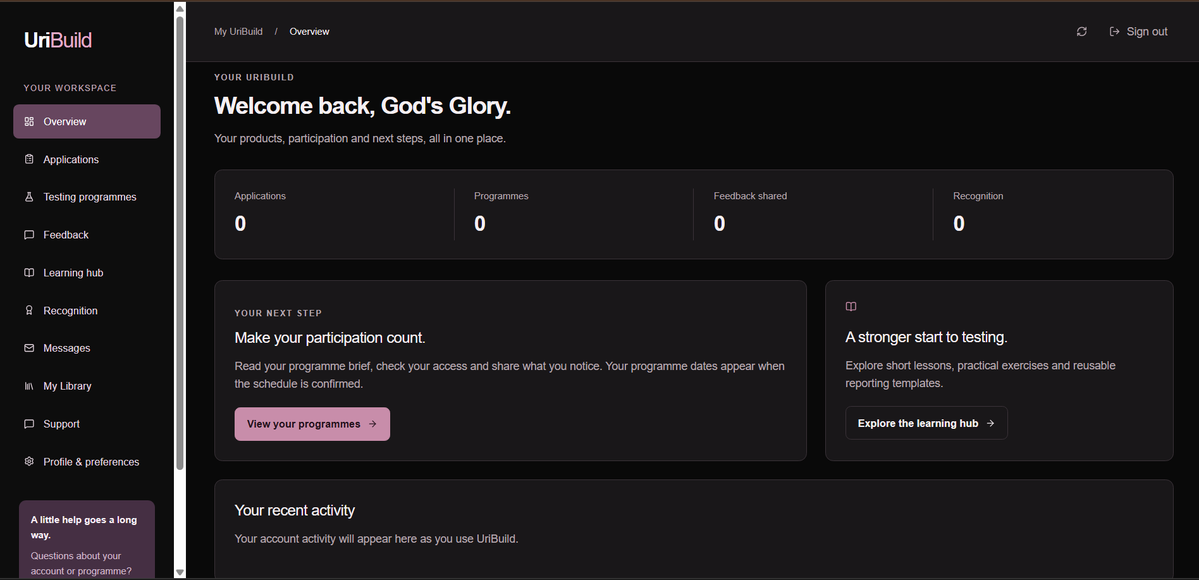Click the sidebar scrollbar up arrow
This screenshot has height=580, width=1199.
pyautogui.click(x=180, y=8)
